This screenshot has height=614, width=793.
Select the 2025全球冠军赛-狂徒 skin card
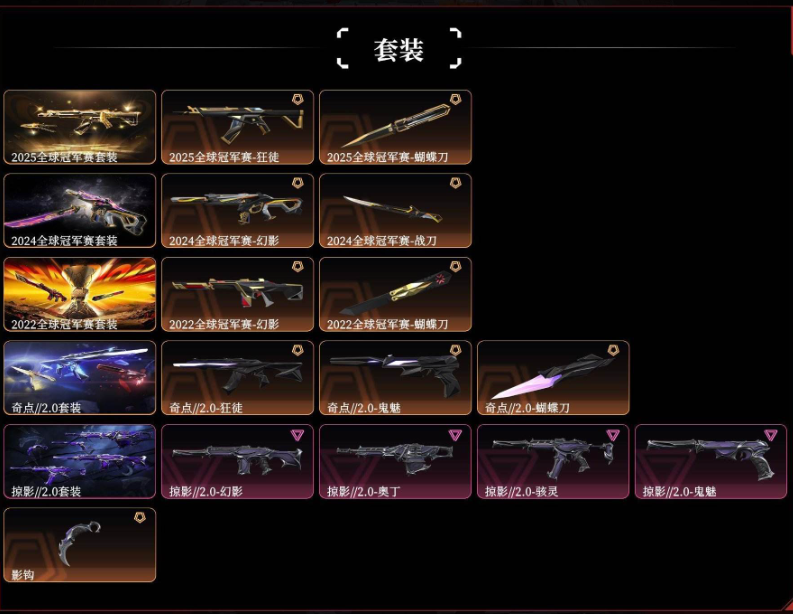[237, 127]
